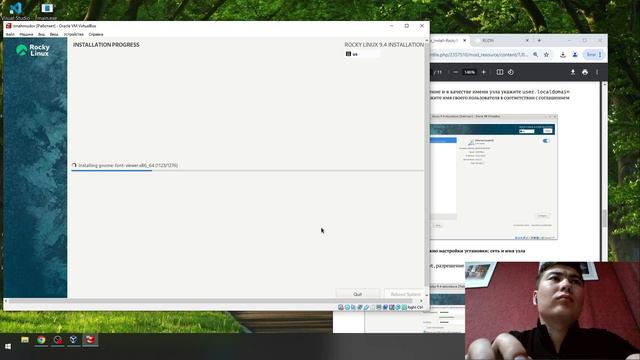
Task: Click the VirtualBox title bar app icon
Action: (8, 26)
